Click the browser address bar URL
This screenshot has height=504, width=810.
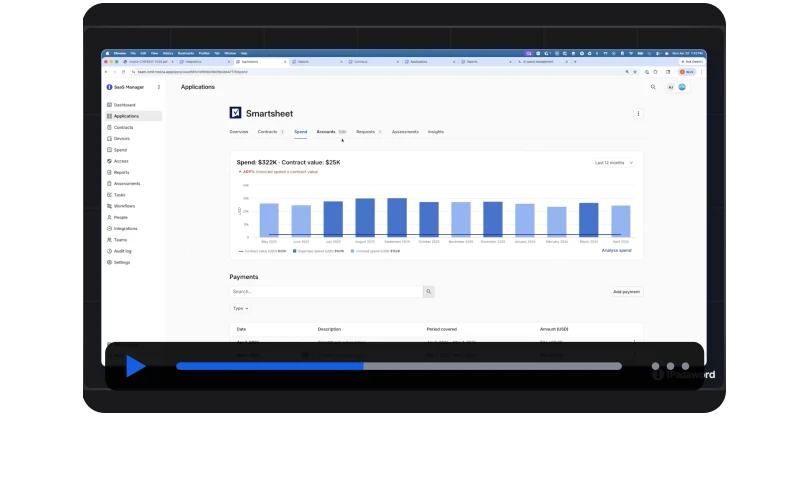193,72
